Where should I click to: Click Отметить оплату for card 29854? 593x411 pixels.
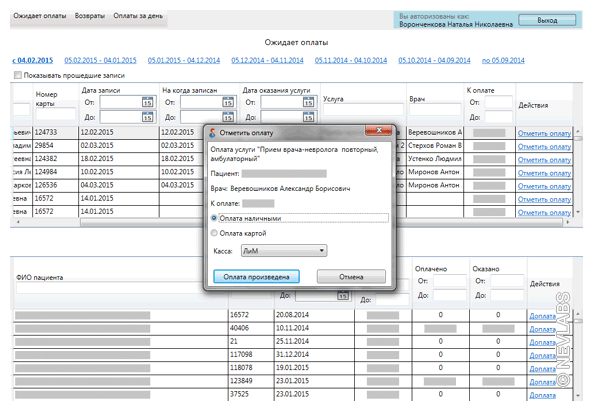point(544,146)
